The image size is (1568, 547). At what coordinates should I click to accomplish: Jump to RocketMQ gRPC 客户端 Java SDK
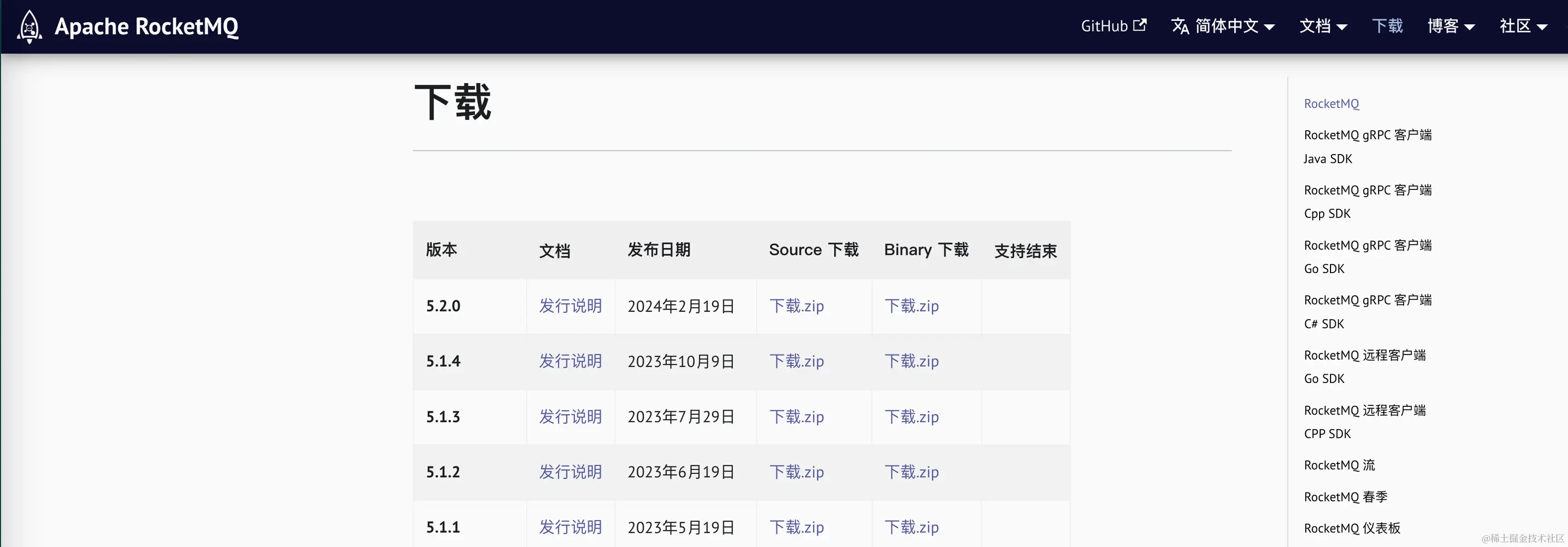tap(1367, 147)
